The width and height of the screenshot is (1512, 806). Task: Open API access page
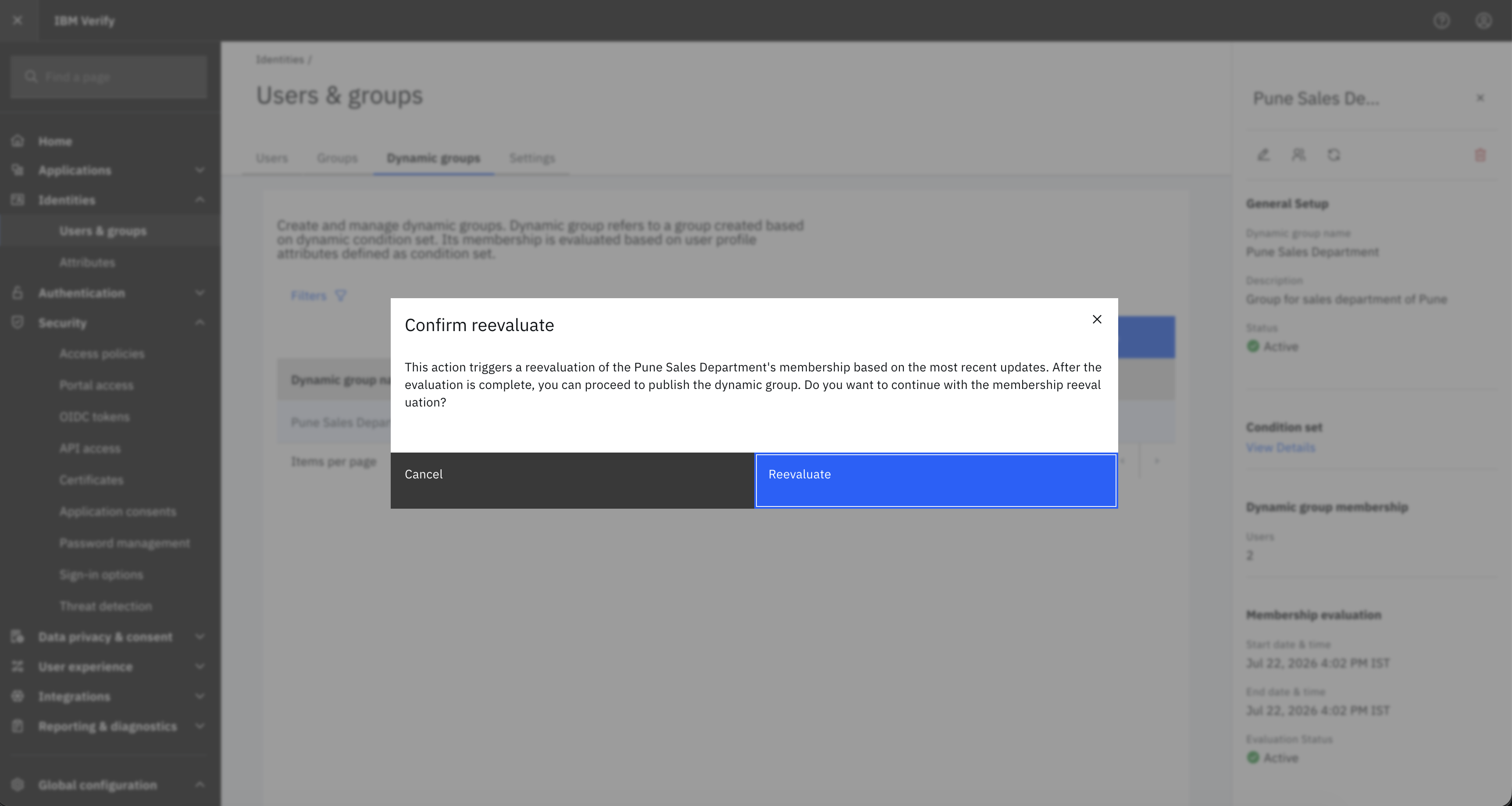tap(90, 449)
